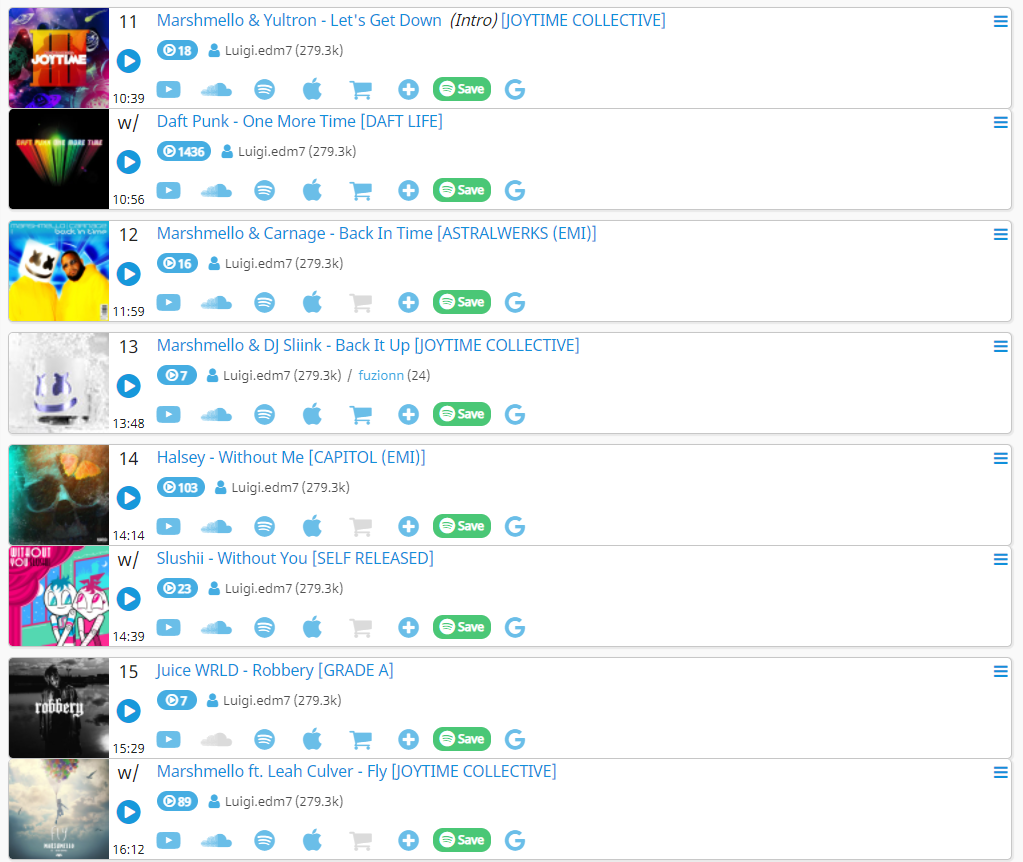Viewport: 1023px width, 862px height.
Task: Open SoundCloud icon for Back In Time
Action: point(216,303)
